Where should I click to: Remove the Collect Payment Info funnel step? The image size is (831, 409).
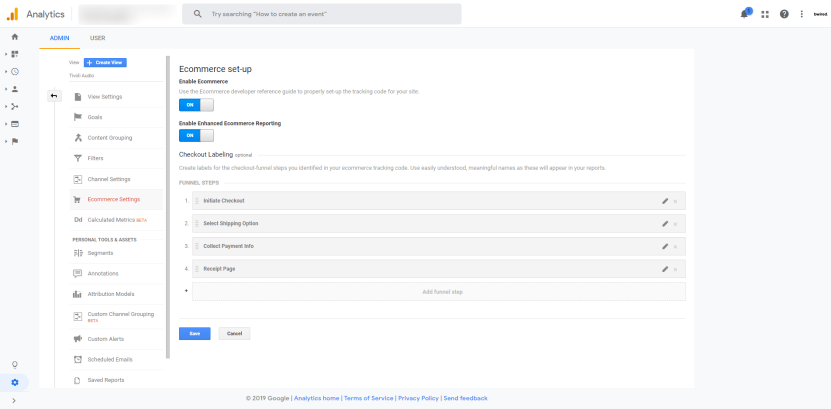[x=675, y=247]
